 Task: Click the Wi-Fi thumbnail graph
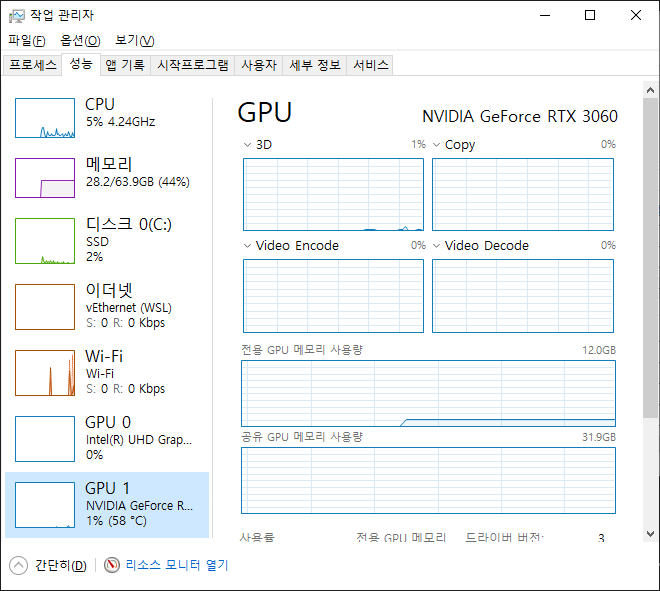(x=45, y=373)
